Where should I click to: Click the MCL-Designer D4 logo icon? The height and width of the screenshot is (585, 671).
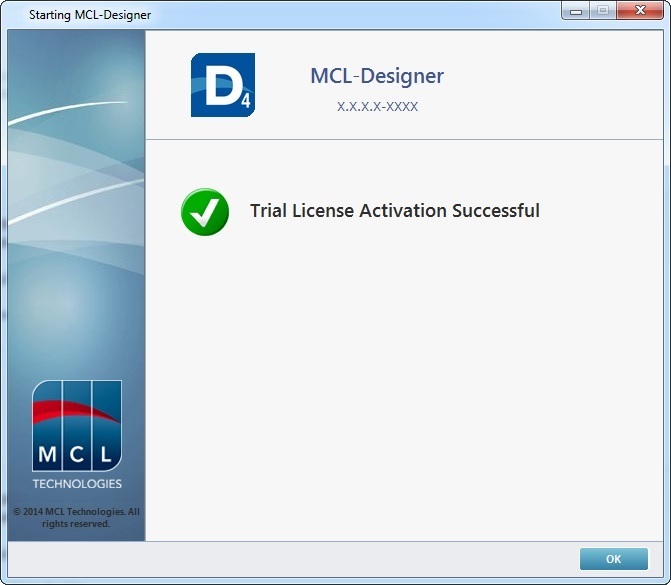point(223,85)
